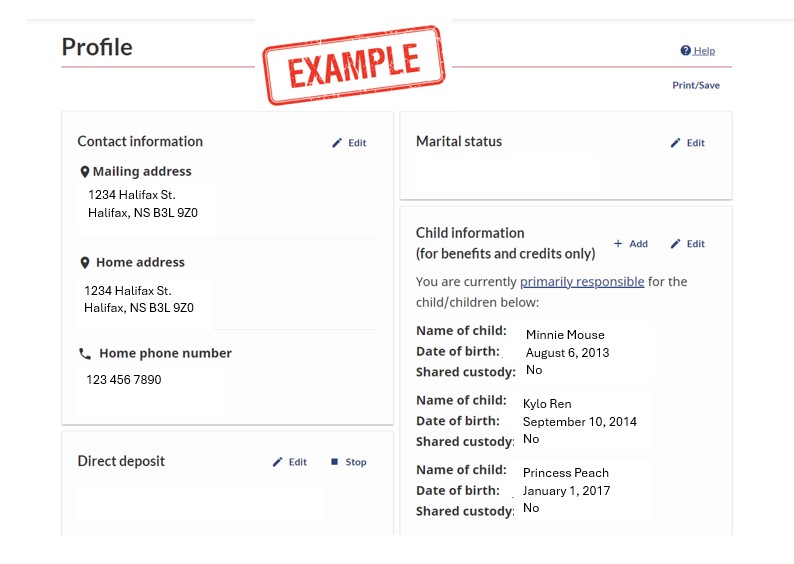Click the Profile page heading
This screenshot has width=794, height=564.
[x=97, y=47]
